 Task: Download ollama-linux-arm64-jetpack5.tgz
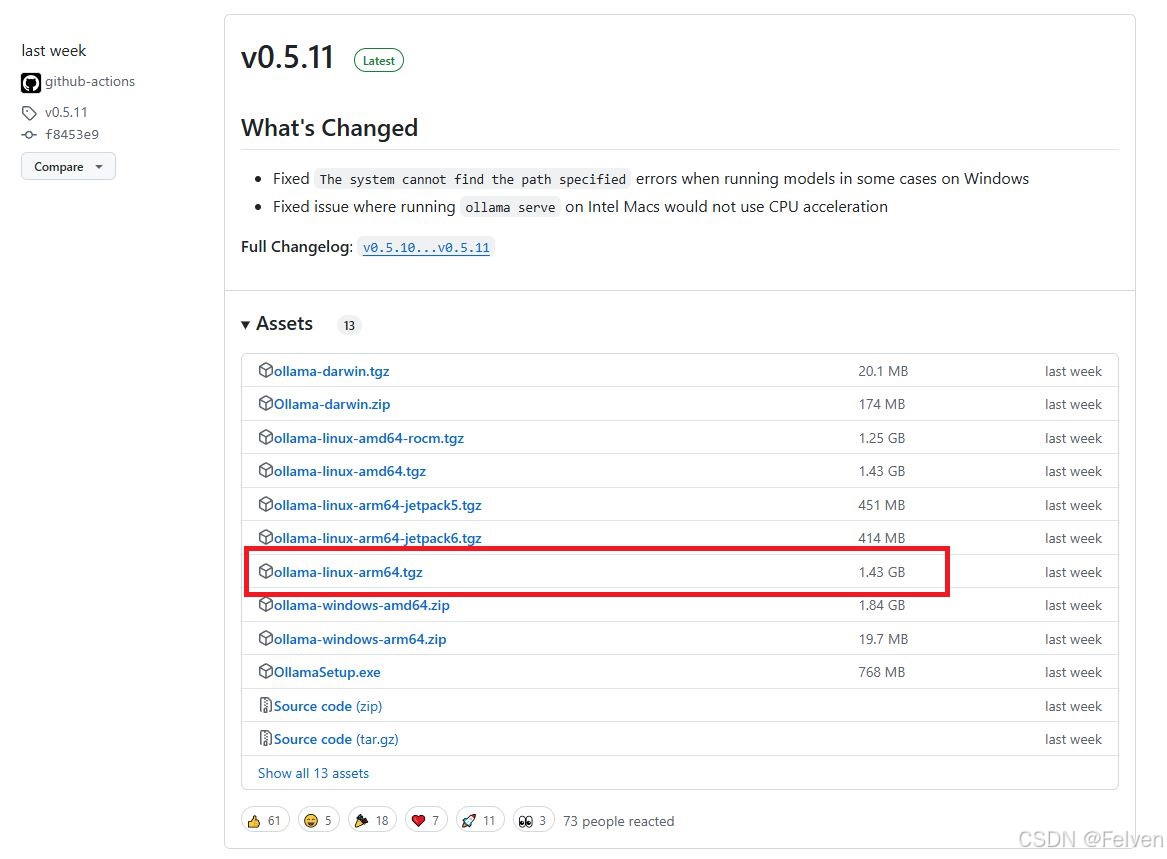click(377, 505)
